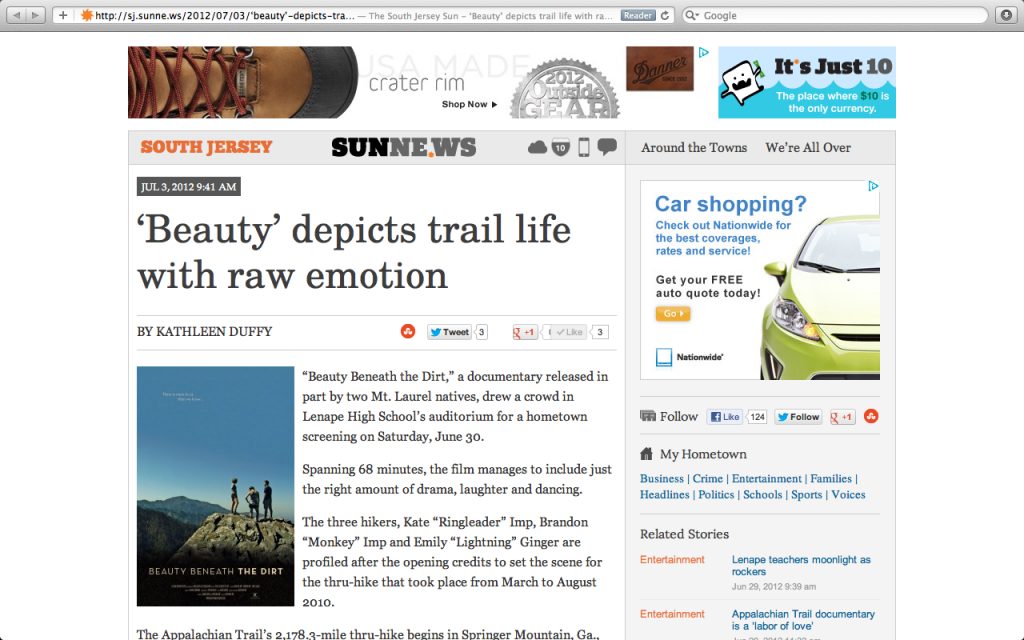Like the site via Facebook Follow button
This screenshot has width=1024, height=640.
coord(724,417)
